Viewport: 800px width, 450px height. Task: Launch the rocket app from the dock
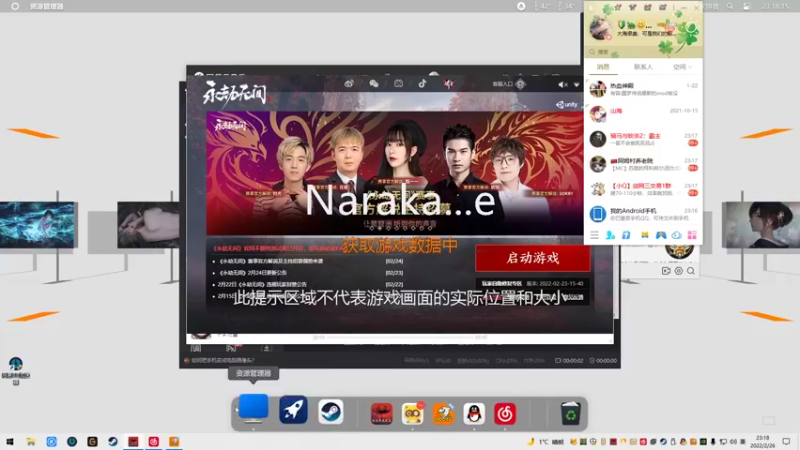293,410
